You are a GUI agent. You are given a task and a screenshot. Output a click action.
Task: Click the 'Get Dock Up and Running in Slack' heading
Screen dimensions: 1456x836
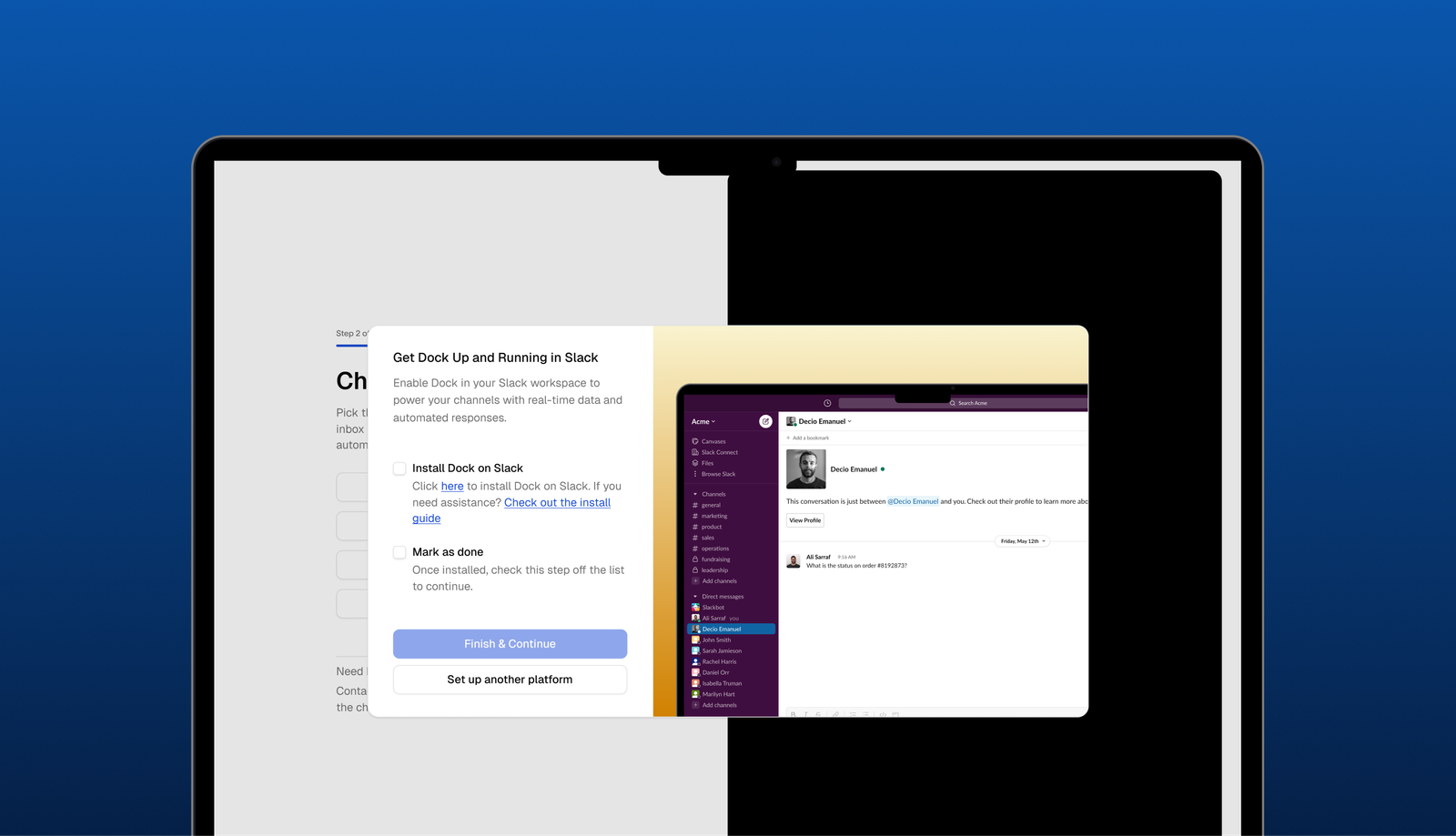tap(496, 358)
